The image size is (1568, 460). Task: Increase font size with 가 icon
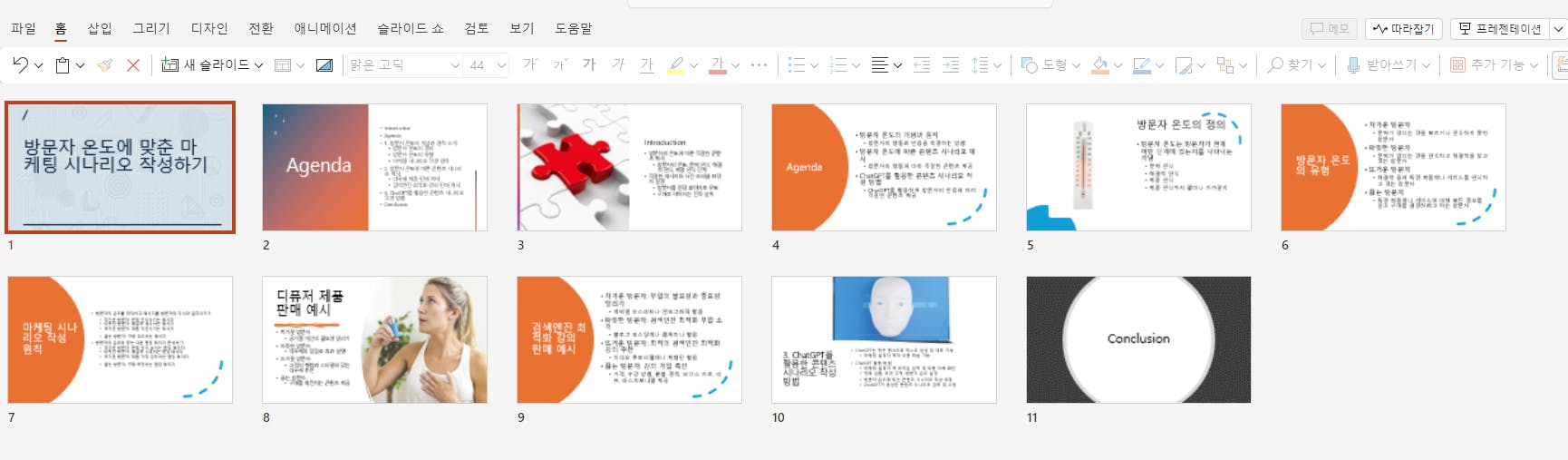[x=530, y=64]
